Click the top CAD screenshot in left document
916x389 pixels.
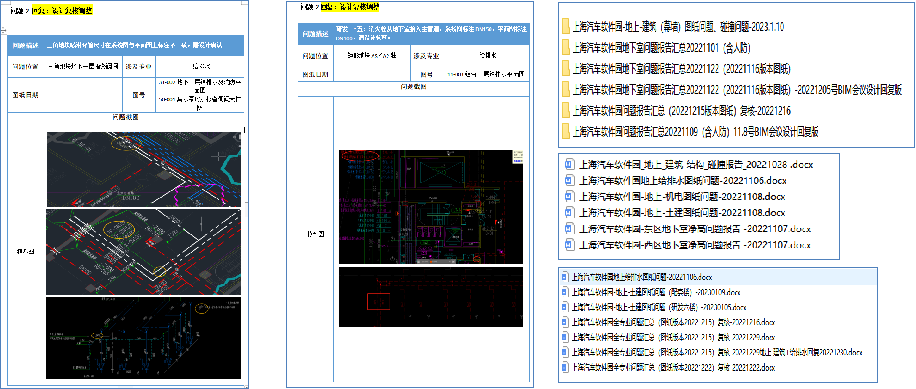[144, 169]
